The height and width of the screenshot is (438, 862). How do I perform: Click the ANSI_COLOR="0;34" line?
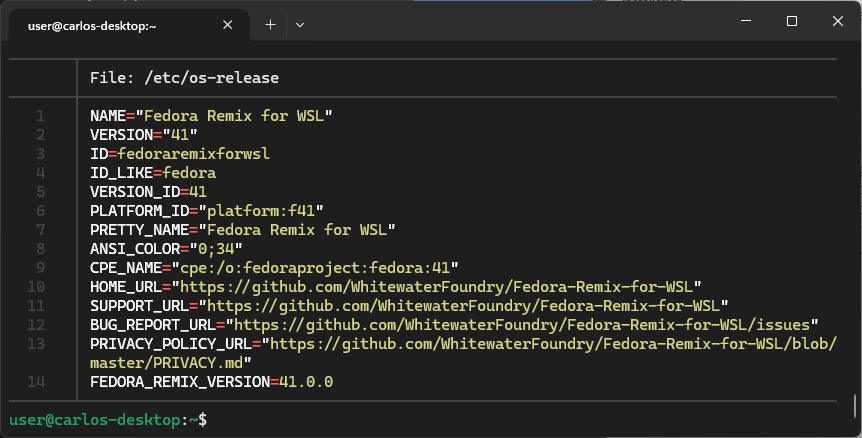166,249
